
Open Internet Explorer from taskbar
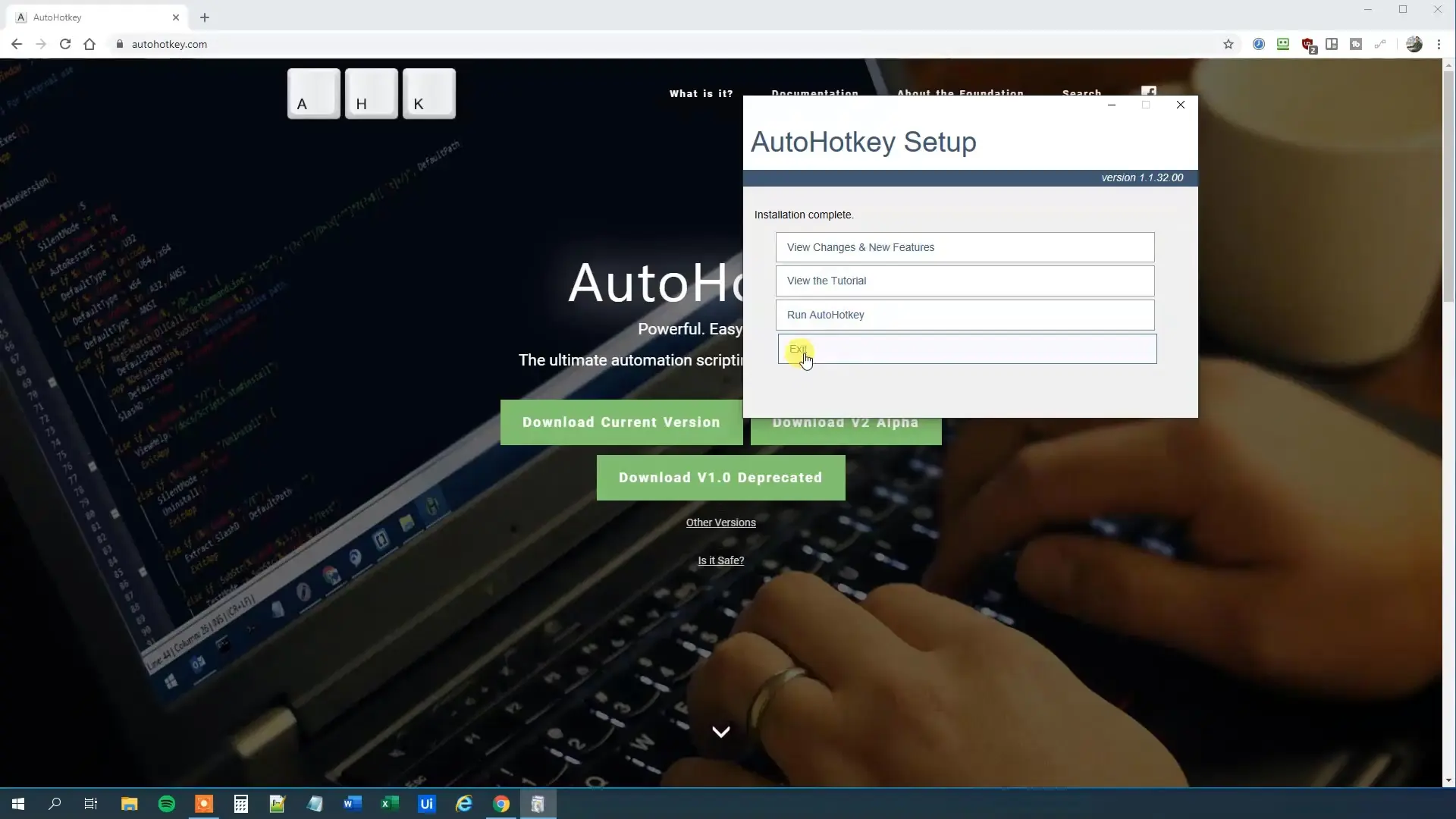click(x=464, y=804)
